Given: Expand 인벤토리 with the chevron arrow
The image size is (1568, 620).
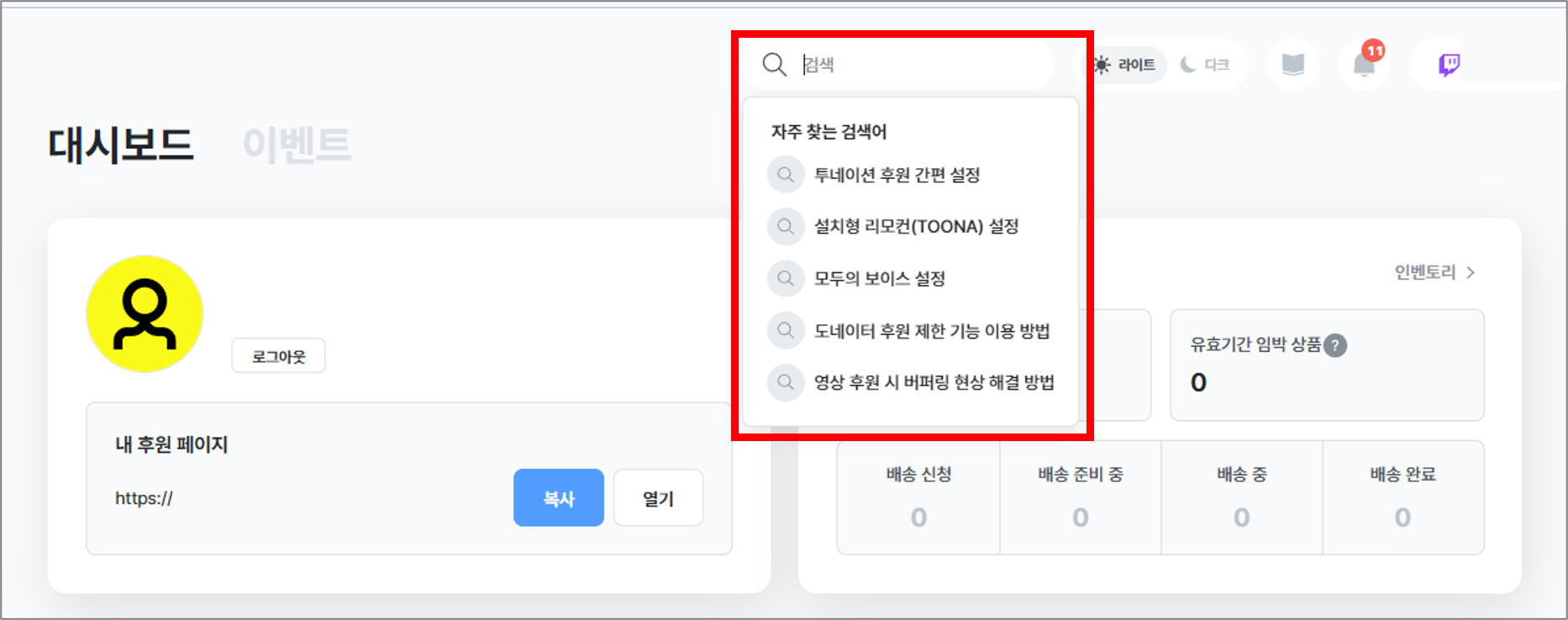Looking at the screenshot, I should 1470,272.
